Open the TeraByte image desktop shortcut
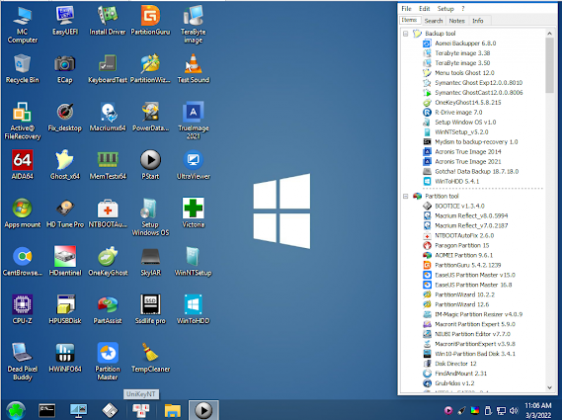 [193, 24]
